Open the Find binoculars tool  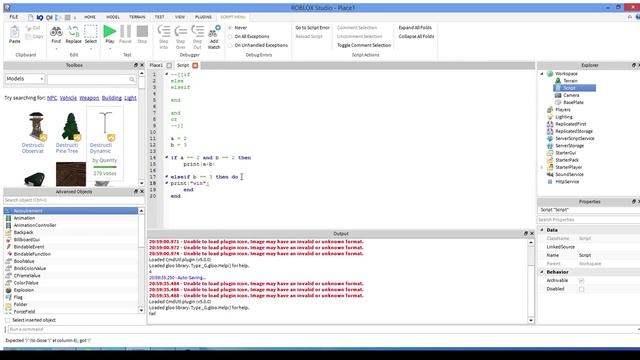56,31
